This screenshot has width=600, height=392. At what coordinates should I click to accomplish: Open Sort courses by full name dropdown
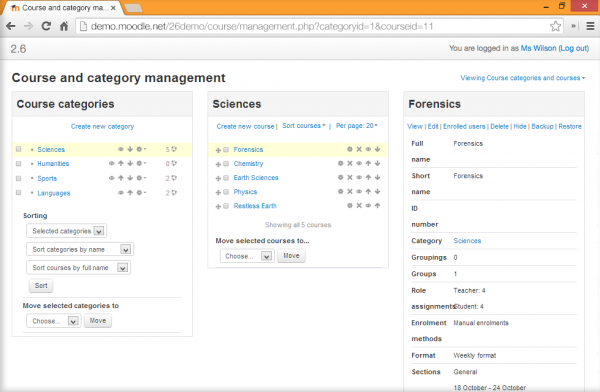click(x=78, y=268)
